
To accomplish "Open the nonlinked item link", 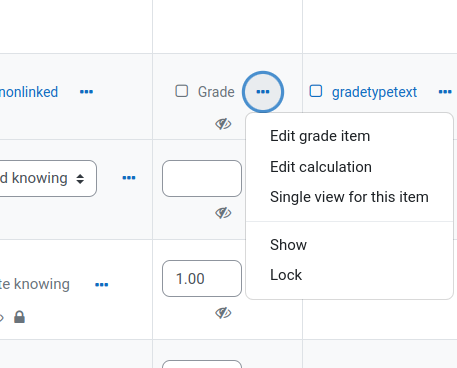I will point(29,92).
